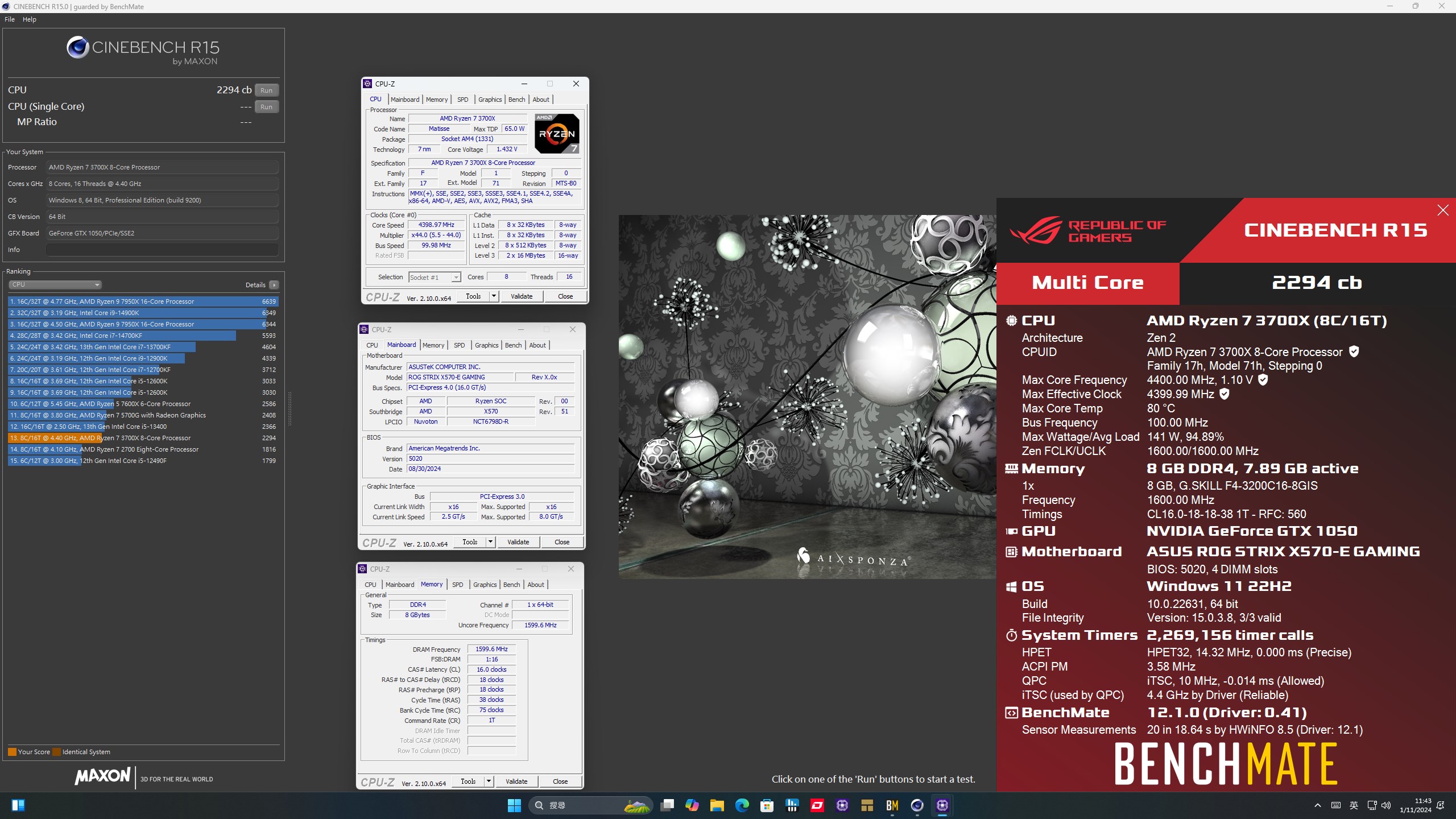This screenshot has width=1456, height=819.
Task: Click CPU-Z title icon in Memory window
Action: click(362, 569)
